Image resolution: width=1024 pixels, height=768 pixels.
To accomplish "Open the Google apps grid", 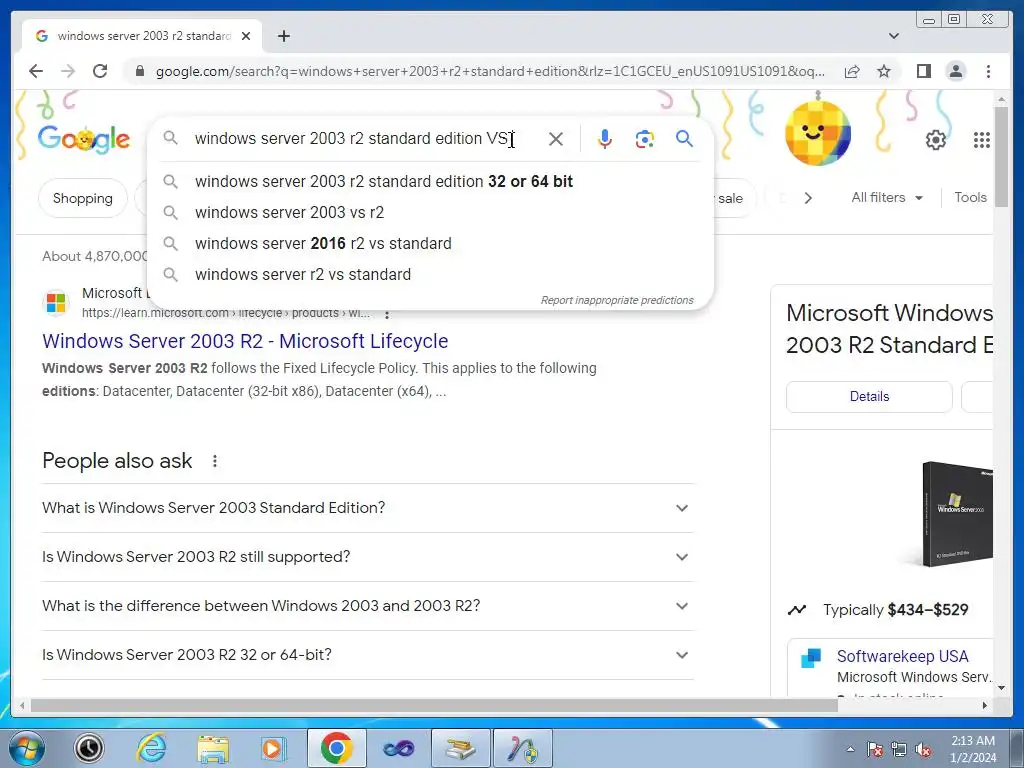I will (982, 140).
